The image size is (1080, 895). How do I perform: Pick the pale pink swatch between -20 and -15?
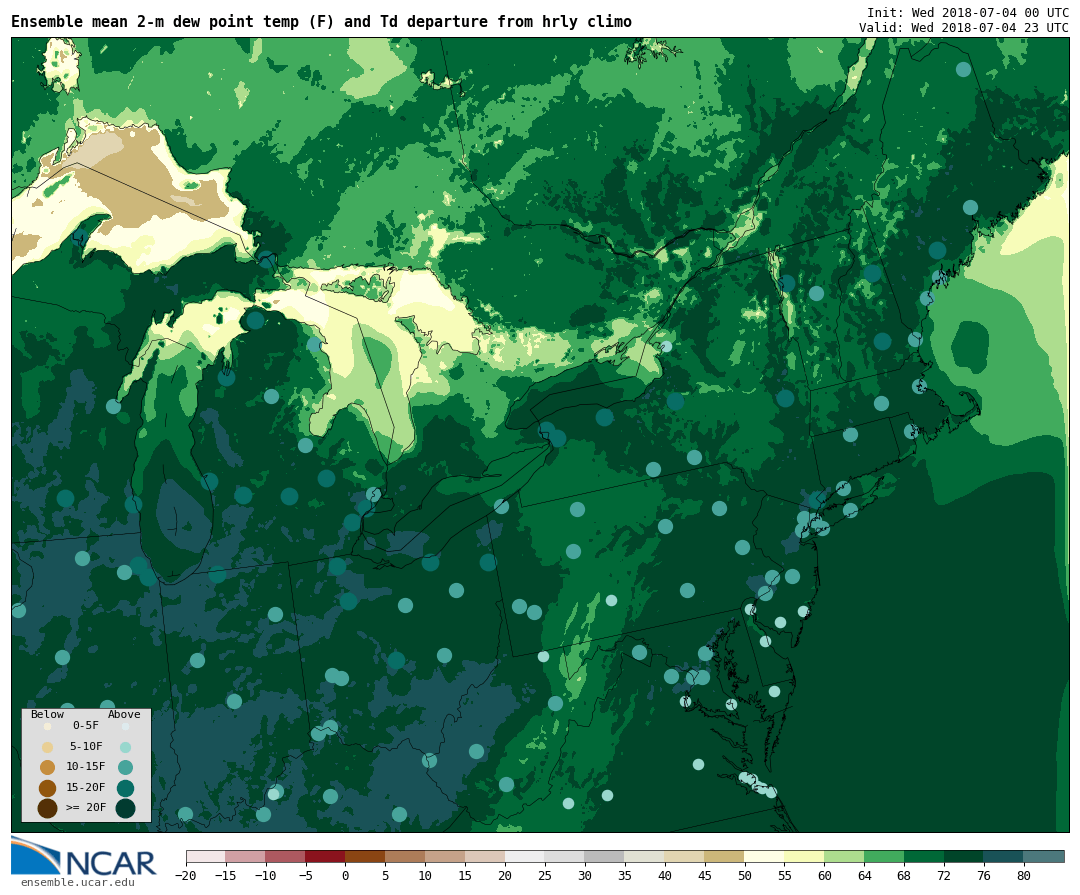click(205, 856)
